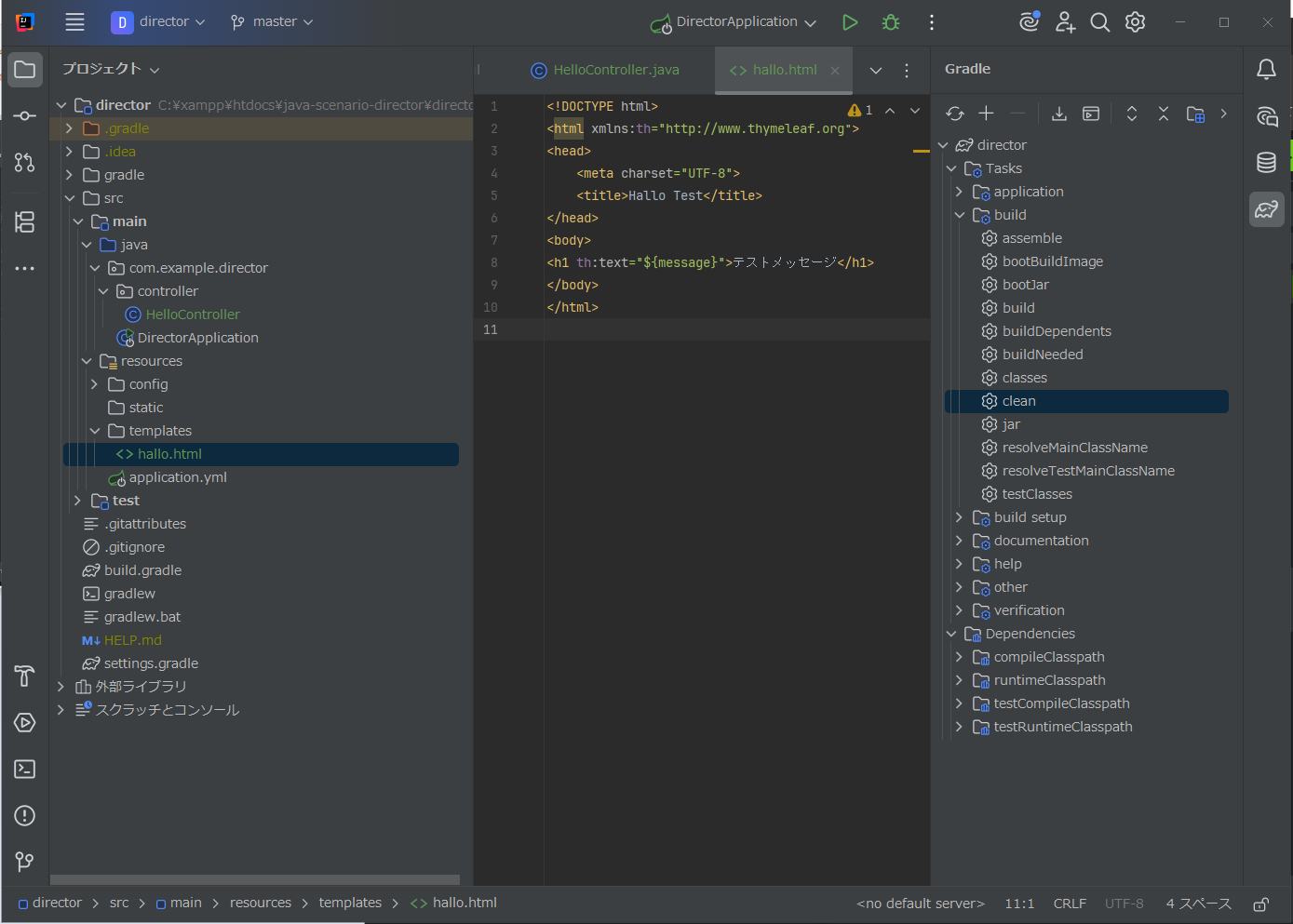Open the Build hammer tool window
1293x924 pixels.
(x=25, y=676)
